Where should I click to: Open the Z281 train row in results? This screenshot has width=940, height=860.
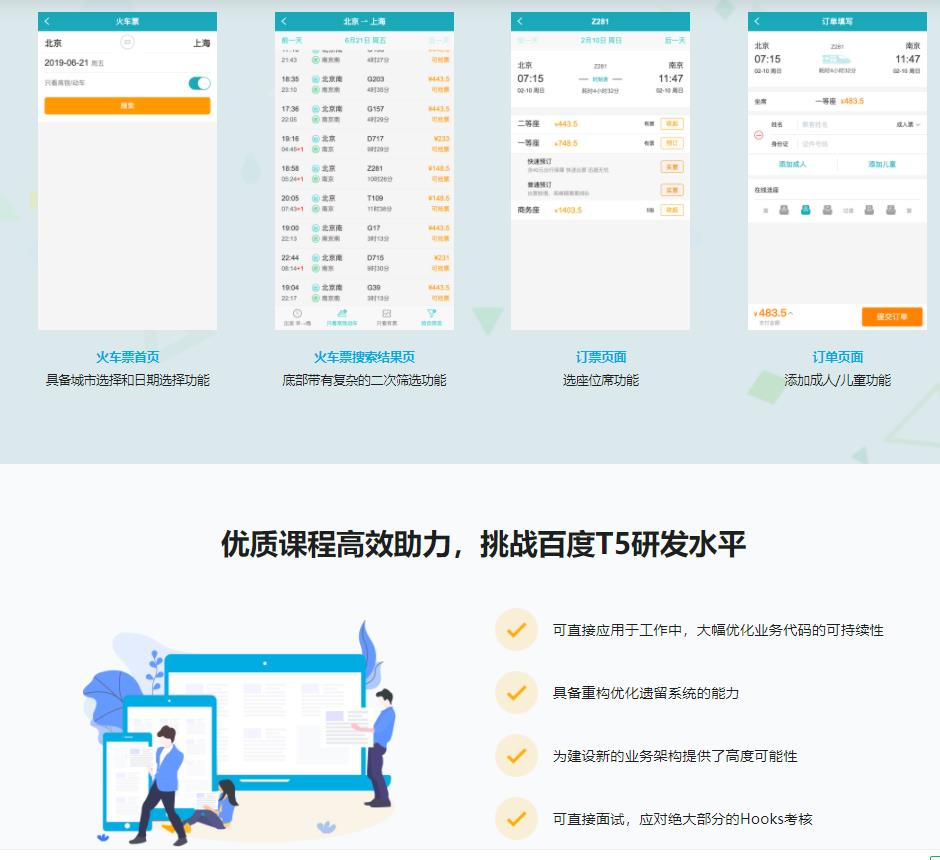(x=364, y=173)
